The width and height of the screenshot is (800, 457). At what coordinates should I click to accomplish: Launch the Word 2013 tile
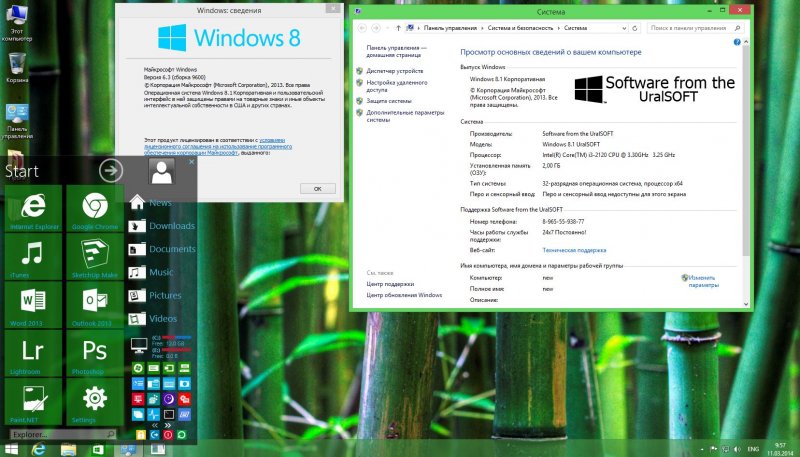[x=34, y=305]
